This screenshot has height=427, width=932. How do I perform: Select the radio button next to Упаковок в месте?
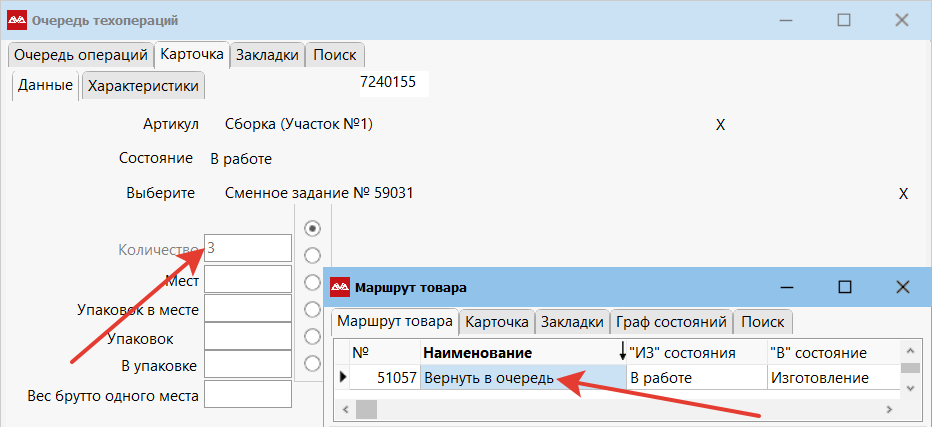click(312, 282)
